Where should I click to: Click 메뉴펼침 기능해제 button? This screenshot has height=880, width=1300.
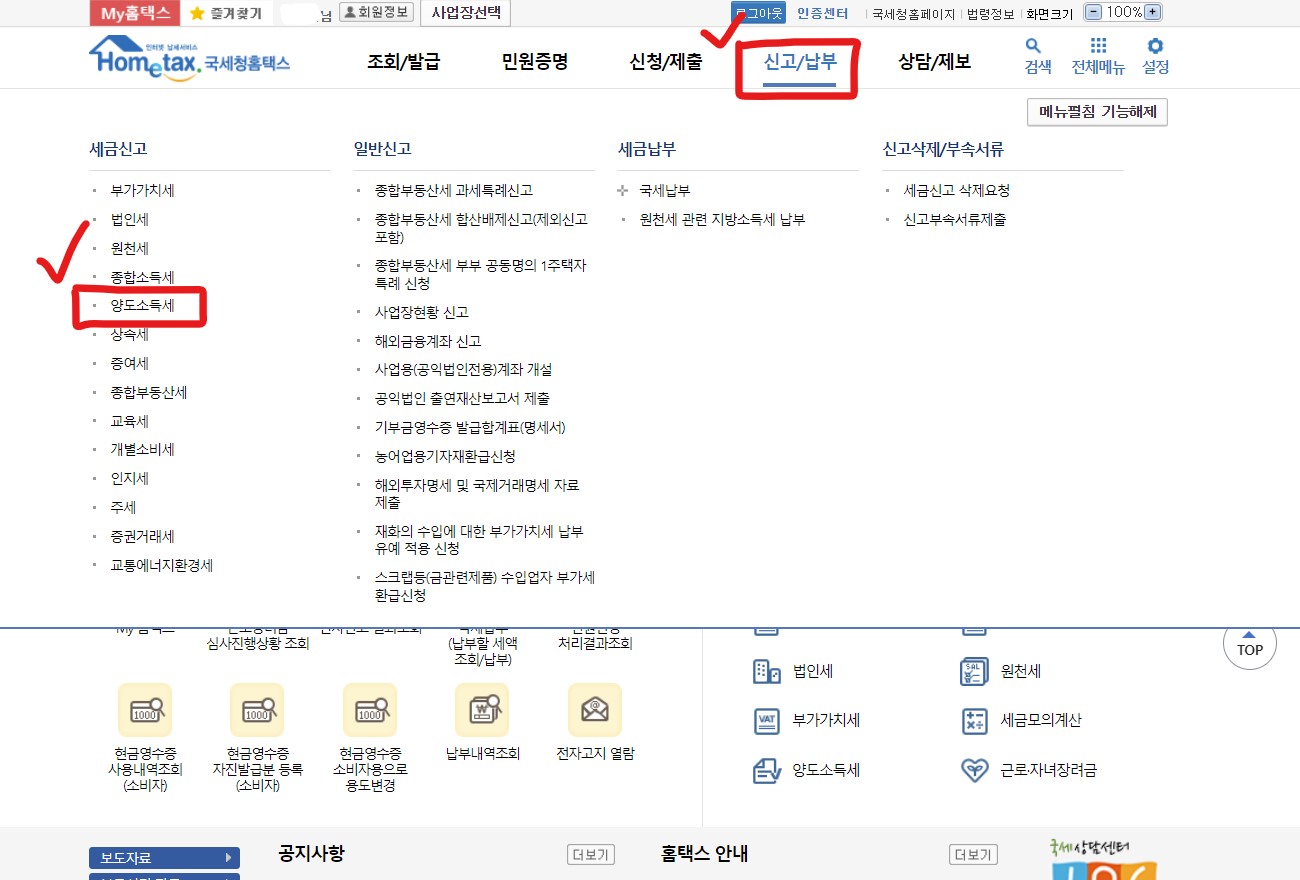coord(1097,112)
